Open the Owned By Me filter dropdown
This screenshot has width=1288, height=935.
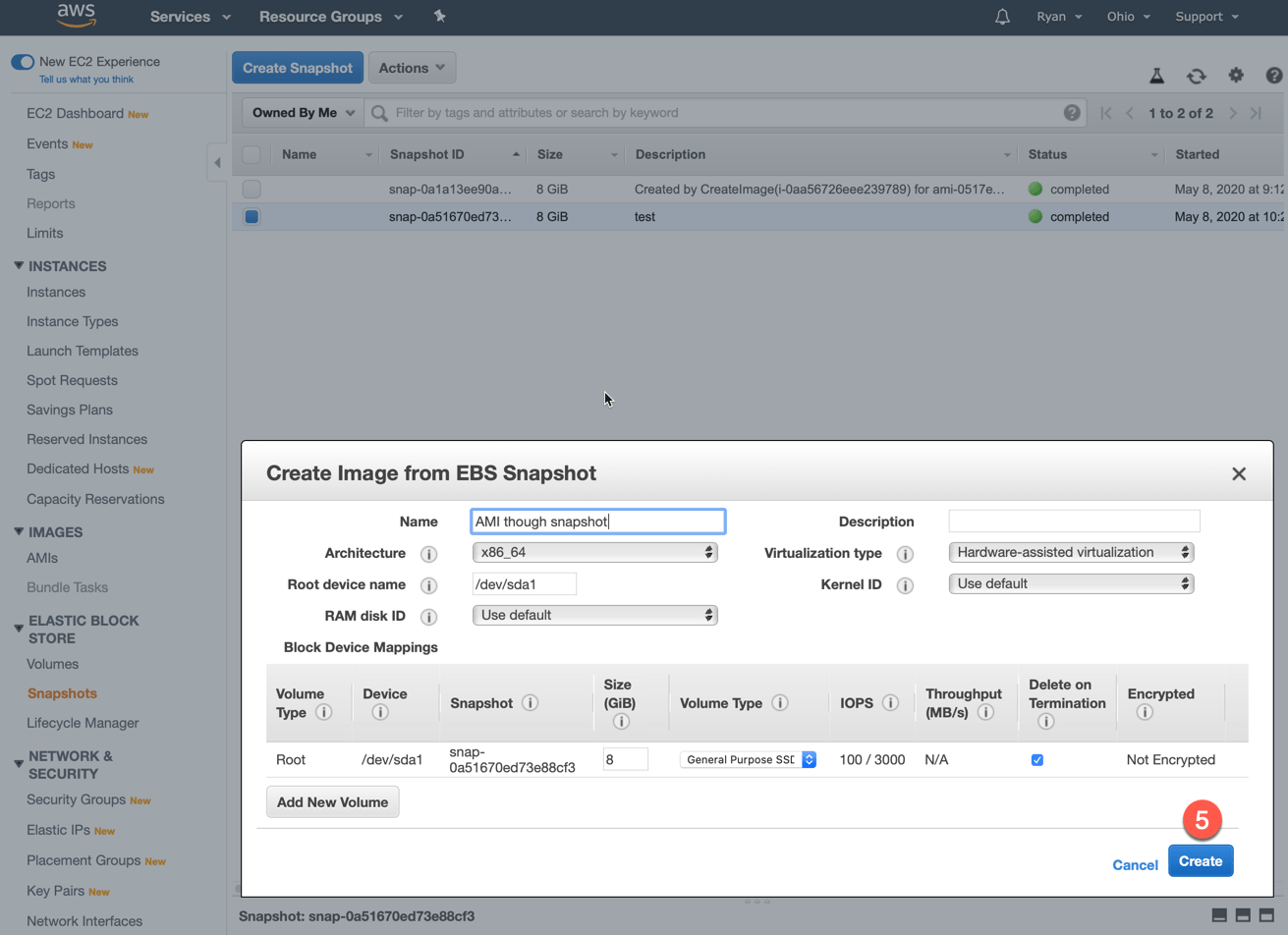point(303,113)
